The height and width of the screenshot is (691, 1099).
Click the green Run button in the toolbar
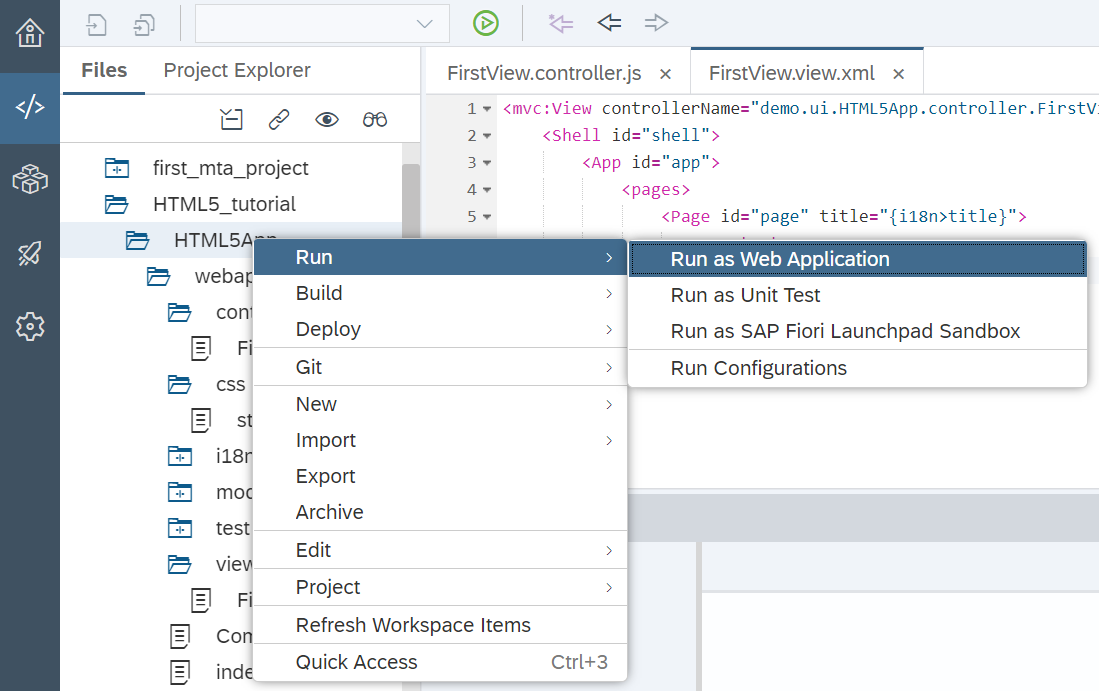[486, 23]
